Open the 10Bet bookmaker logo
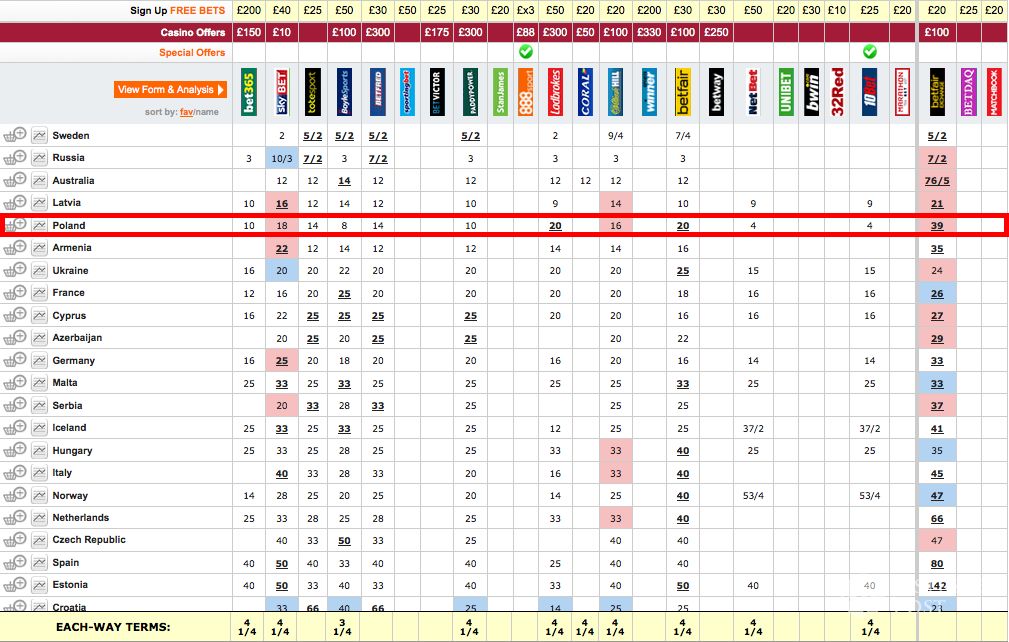1009x642 pixels. 869,92
